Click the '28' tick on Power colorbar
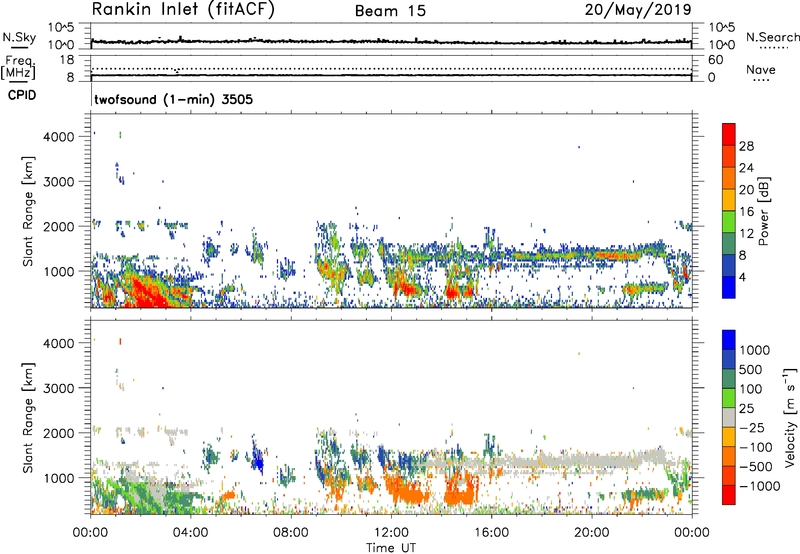Viewport: 800px width, 554px height. click(746, 146)
